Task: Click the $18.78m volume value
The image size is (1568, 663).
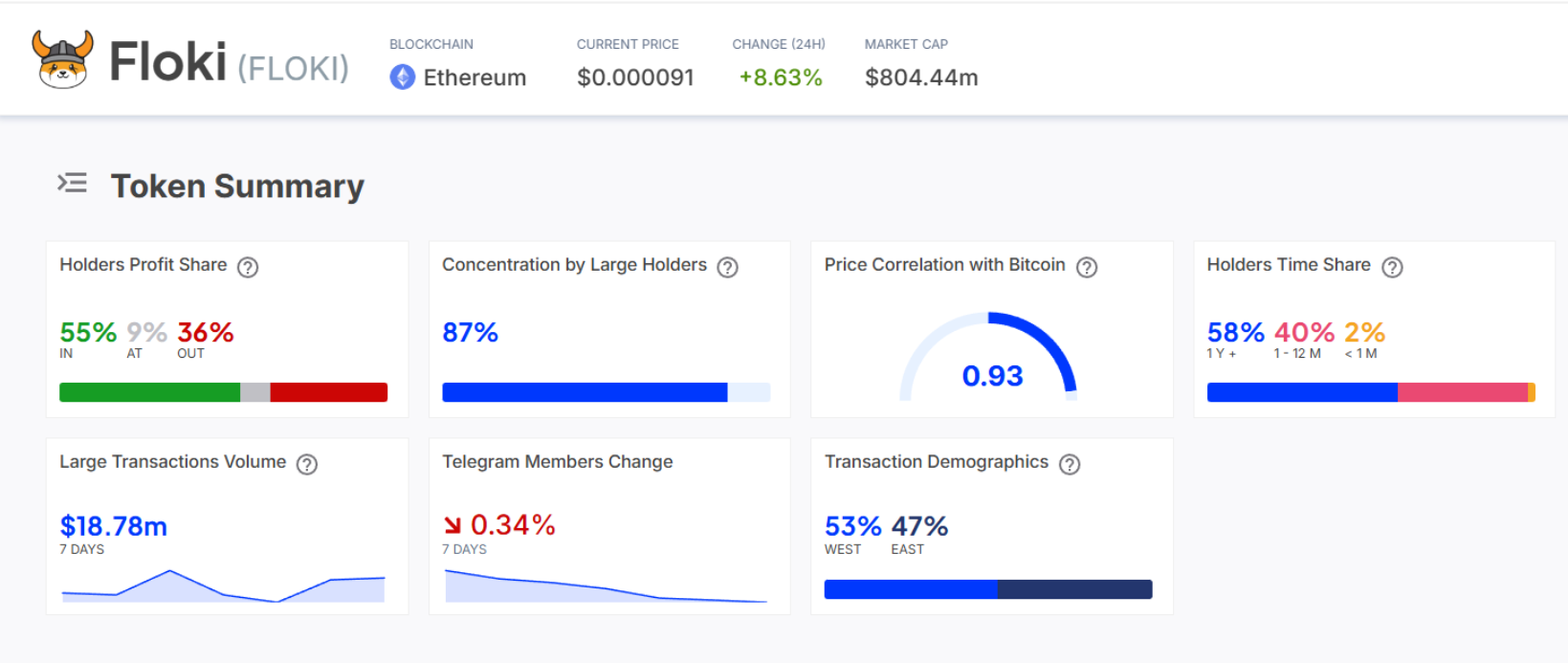Action: [114, 526]
